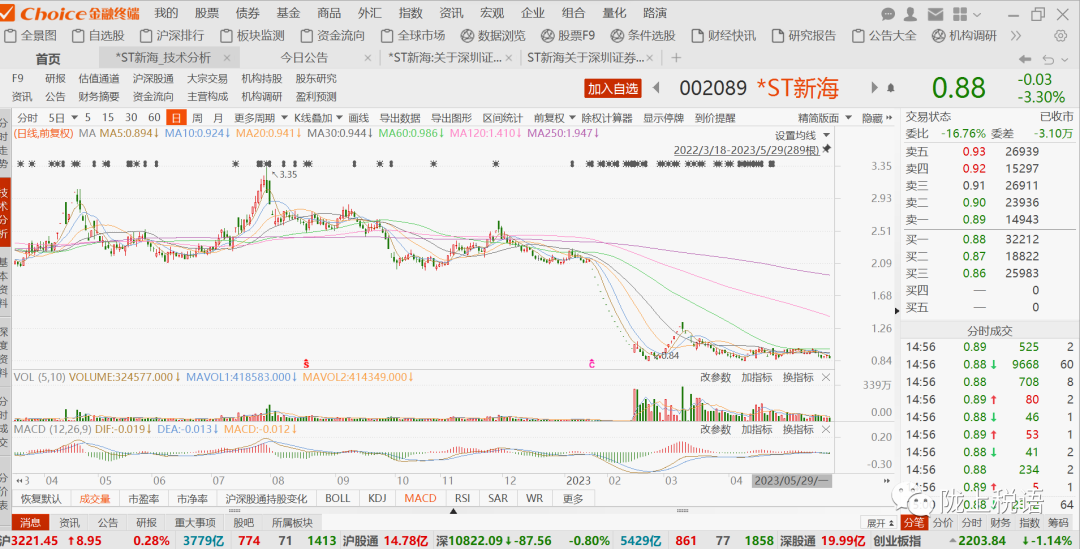Open 全景图 in the toolbar
The width and height of the screenshot is (1080, 549).
click(30, 35)
